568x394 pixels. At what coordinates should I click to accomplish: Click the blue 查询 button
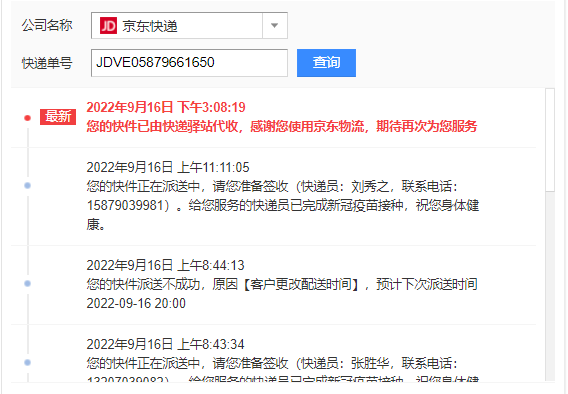pyautogui.click(x=326, y=63)
